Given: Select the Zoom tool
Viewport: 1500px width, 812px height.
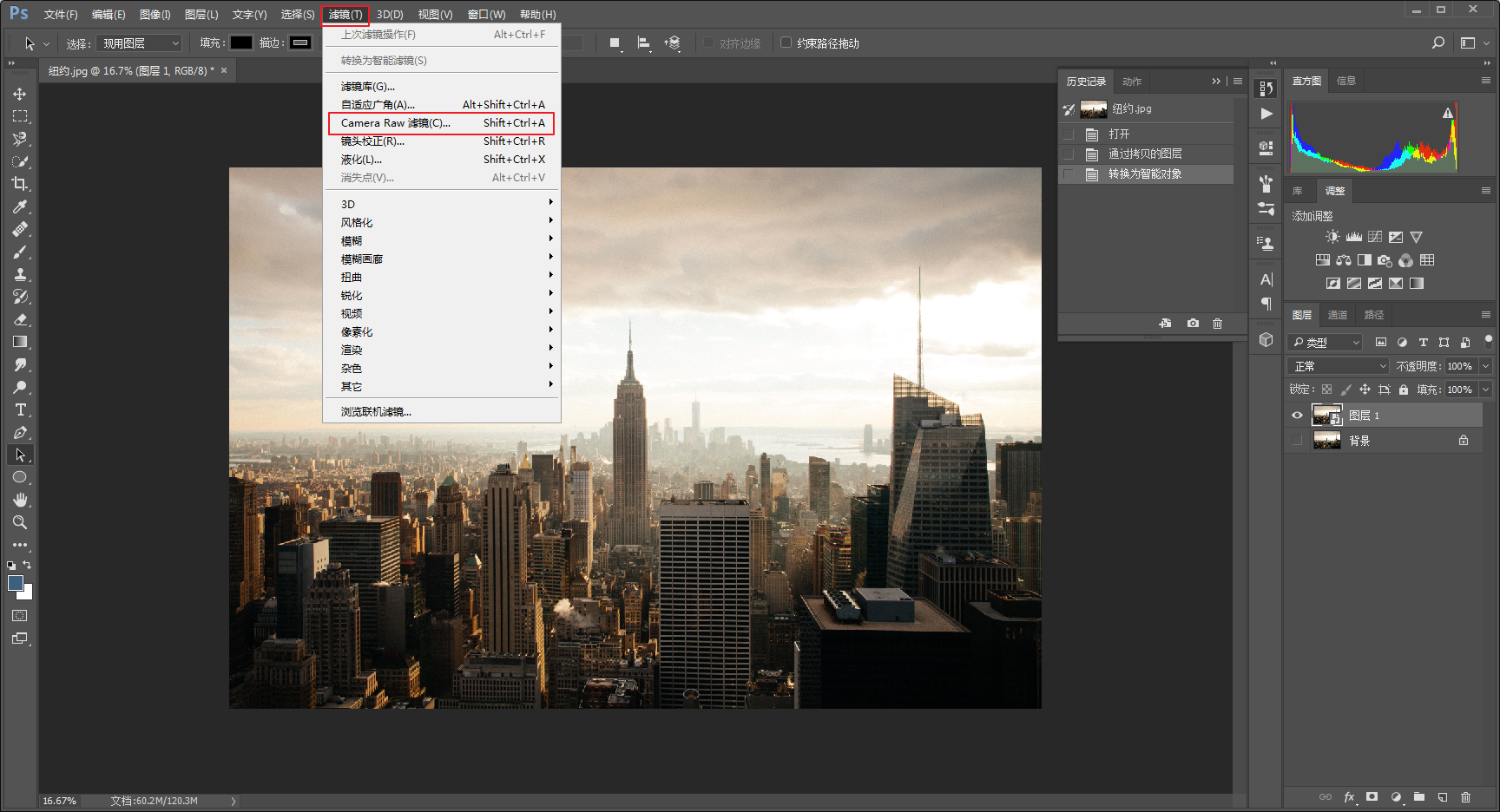Looking at the screenshot, I should pos(19,522).
